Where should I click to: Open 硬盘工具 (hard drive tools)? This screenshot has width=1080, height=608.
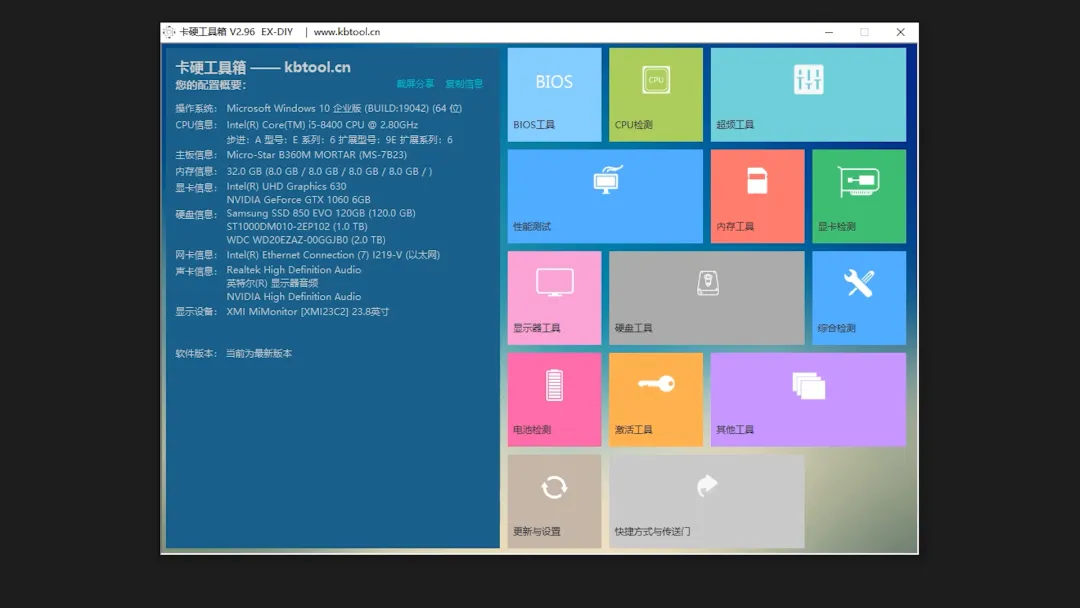point(706,296)
